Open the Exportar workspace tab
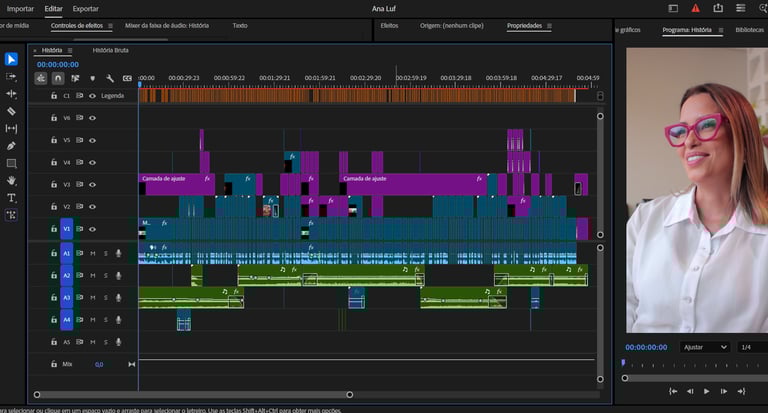768x413 pixels. click(x=86, y=8)
